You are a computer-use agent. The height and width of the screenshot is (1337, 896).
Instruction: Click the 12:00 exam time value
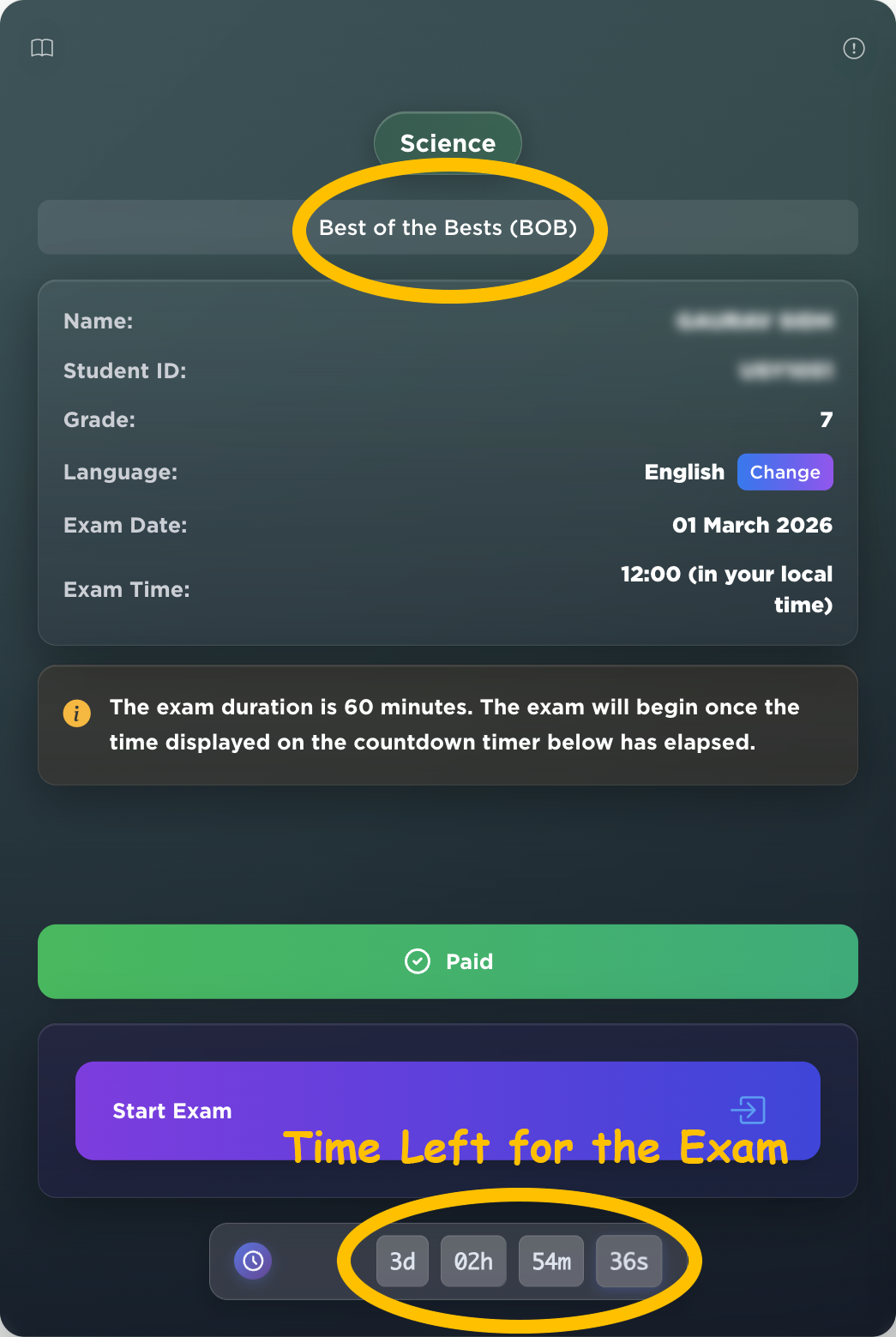click(x=726, y=589)
